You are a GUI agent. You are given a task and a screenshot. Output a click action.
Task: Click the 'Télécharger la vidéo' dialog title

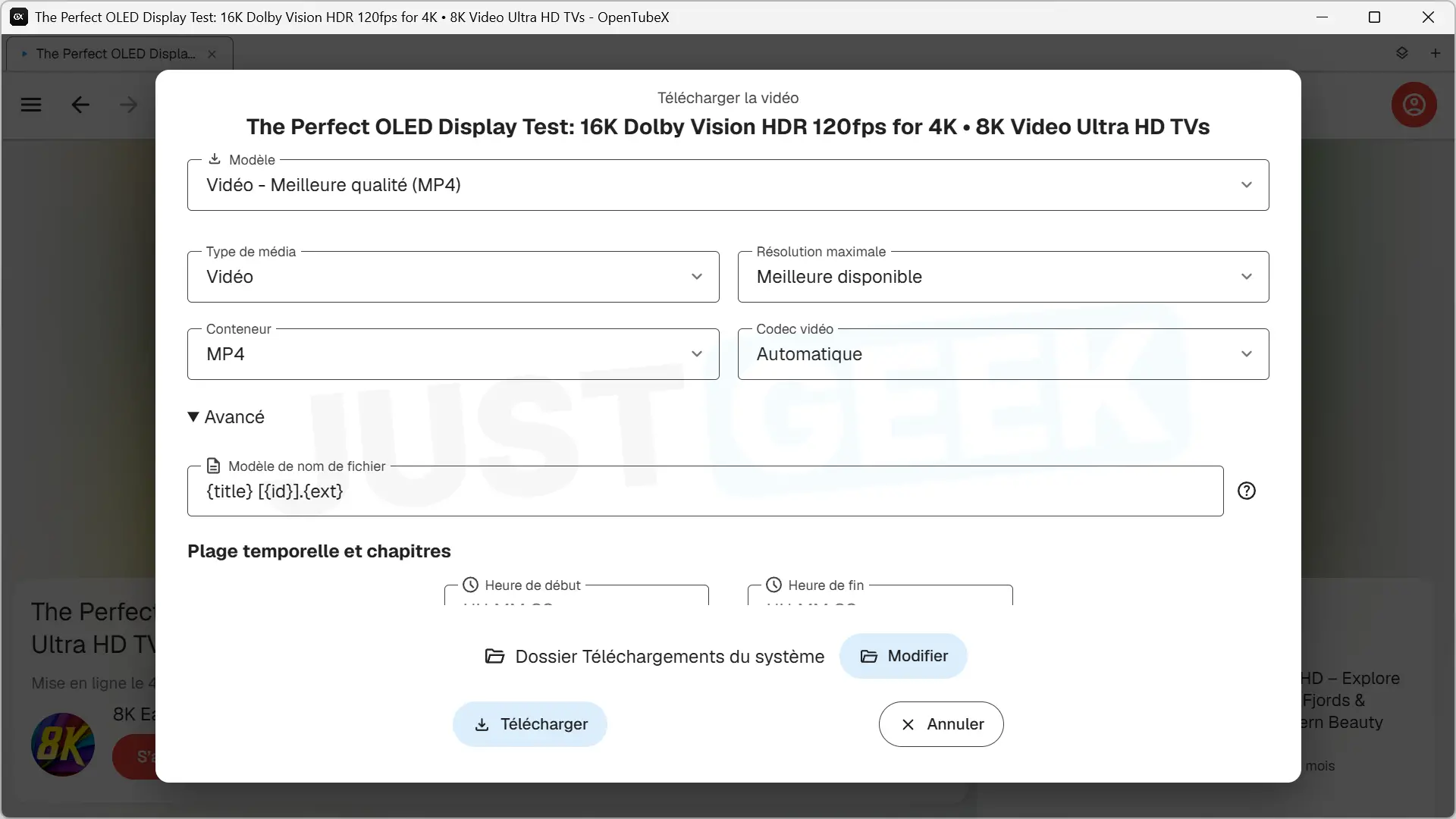[728, 98]
